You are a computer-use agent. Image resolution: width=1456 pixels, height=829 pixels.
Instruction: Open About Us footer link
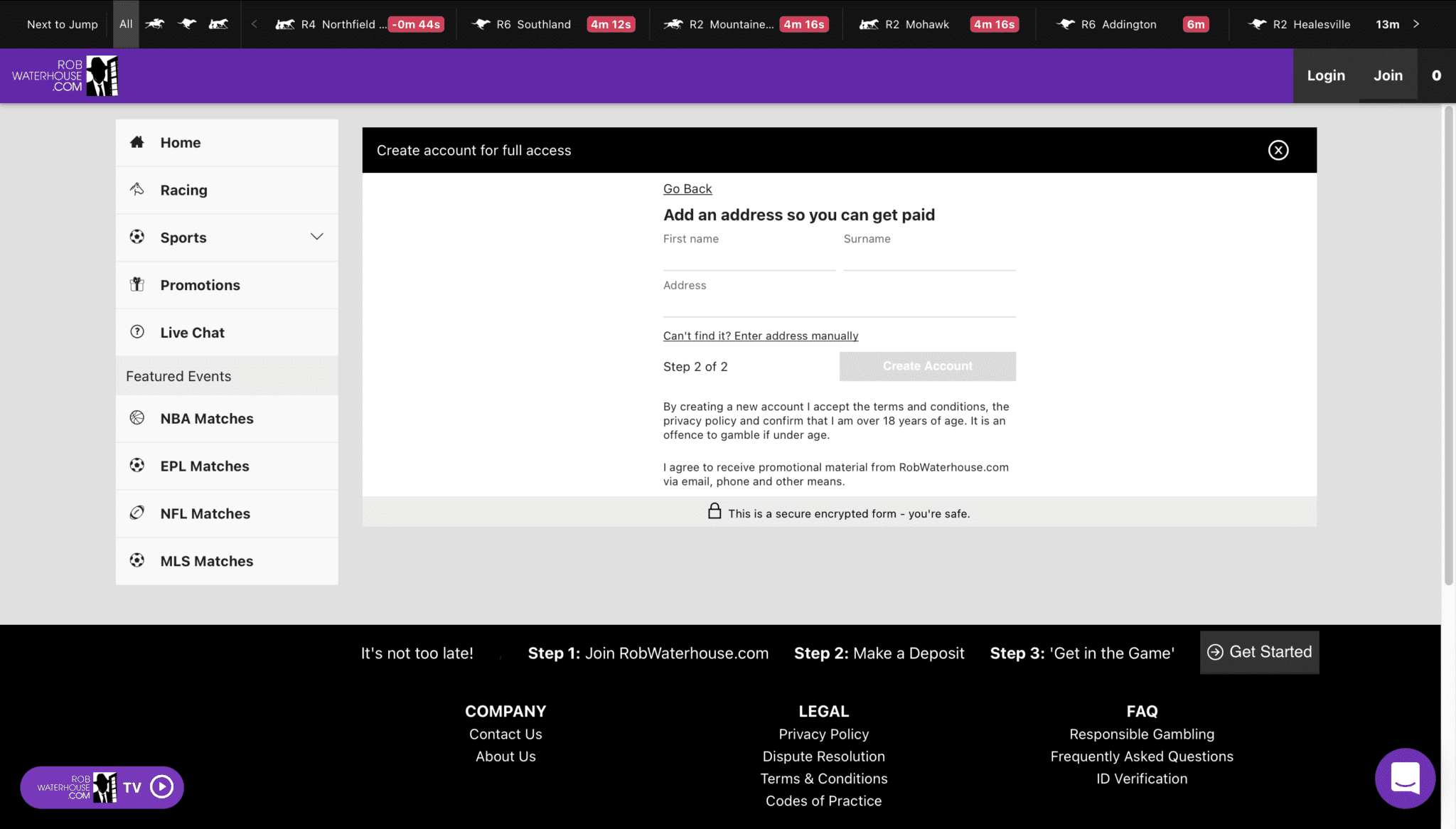pyautogui.click(x=505, y=756)
